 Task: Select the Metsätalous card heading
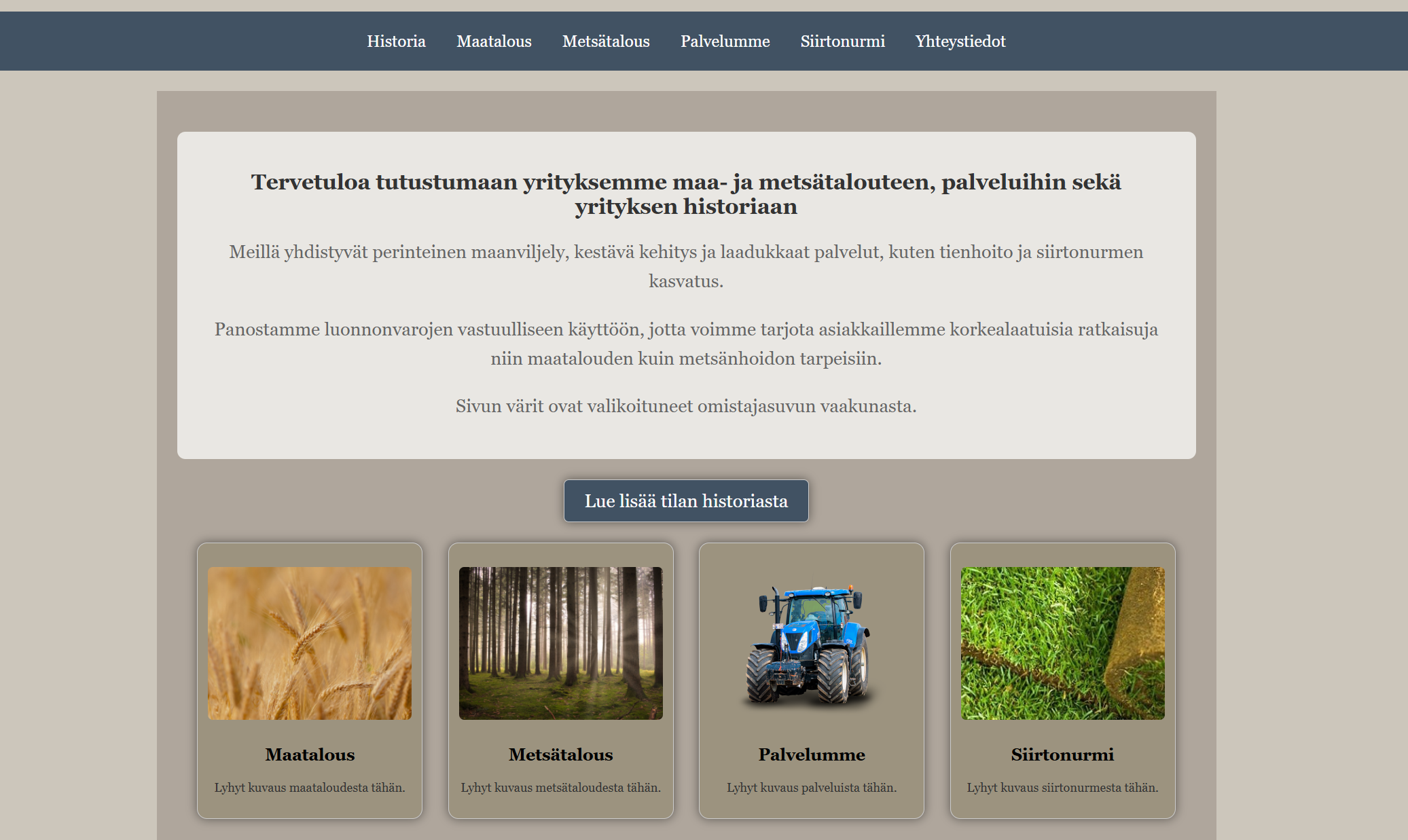pos(560,754)
